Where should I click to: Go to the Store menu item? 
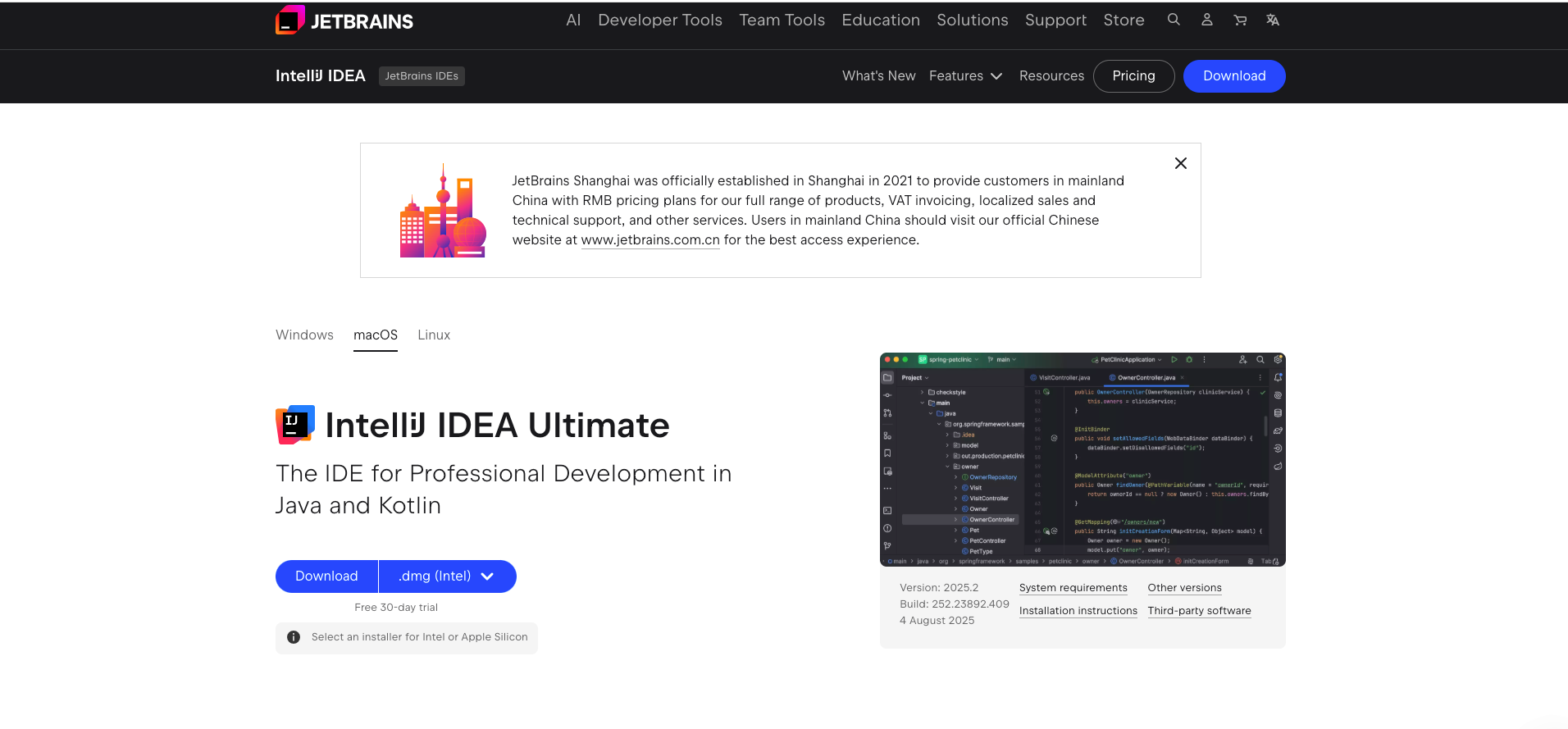1124,20
